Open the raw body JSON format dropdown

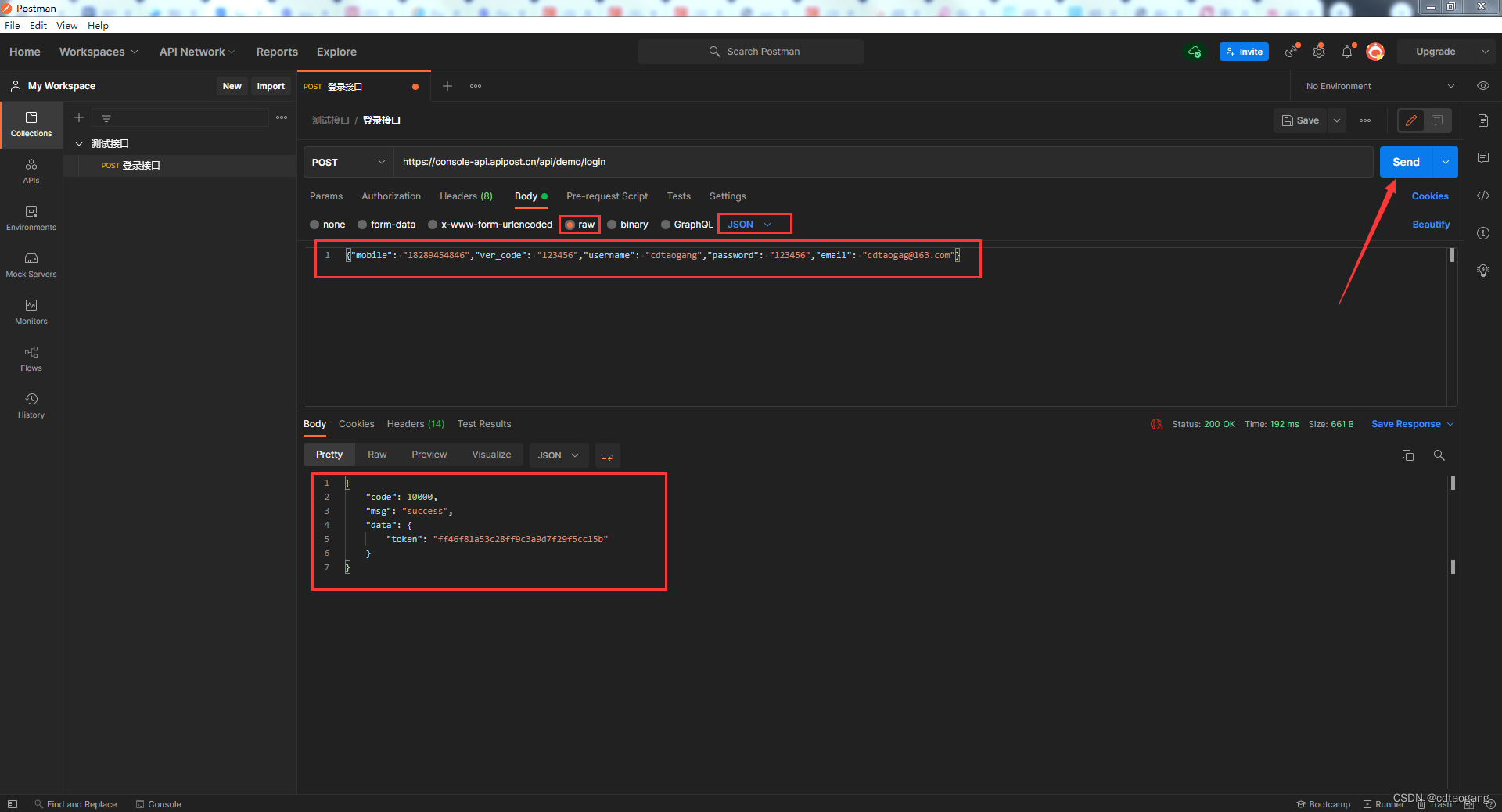(x=749, y=225)
